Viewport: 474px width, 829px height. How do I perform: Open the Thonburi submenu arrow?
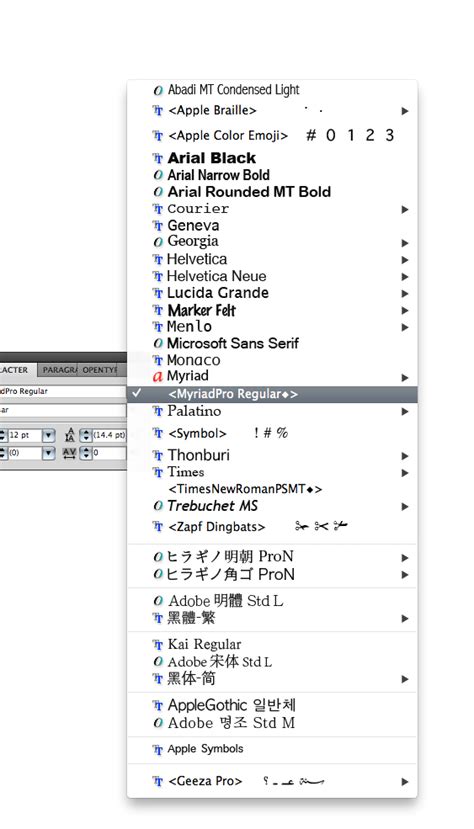(x=405, y=456)
